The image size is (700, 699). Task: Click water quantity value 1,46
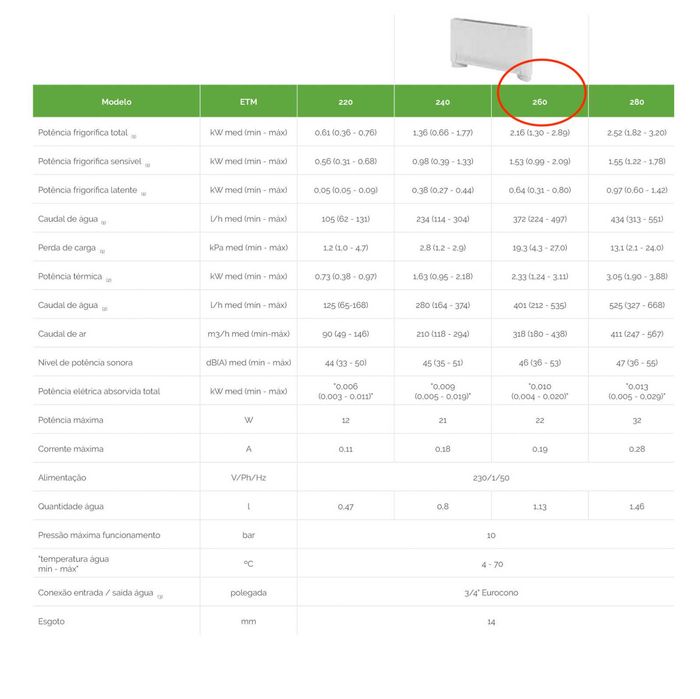[637, 507]
